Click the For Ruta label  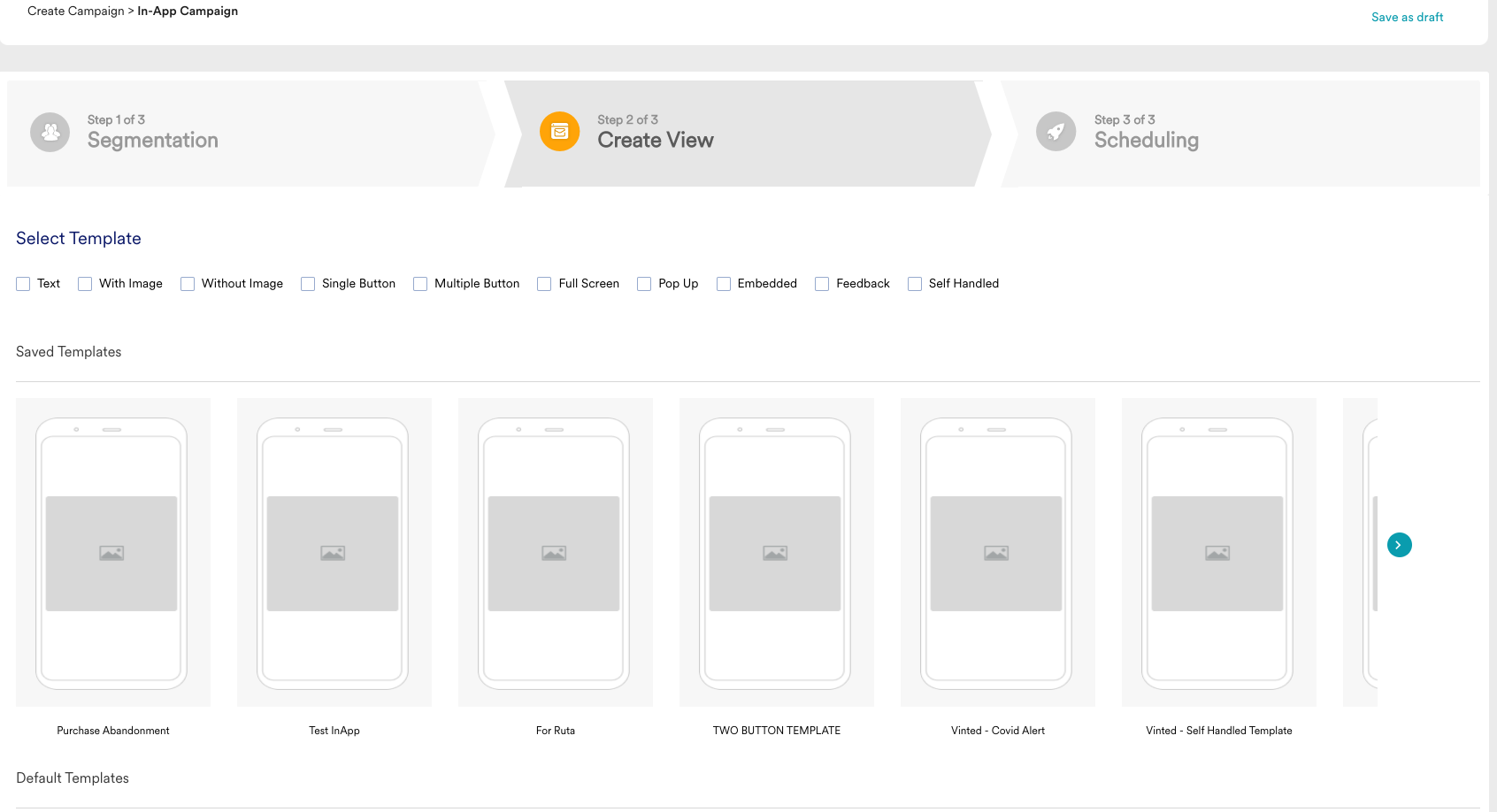556,731
